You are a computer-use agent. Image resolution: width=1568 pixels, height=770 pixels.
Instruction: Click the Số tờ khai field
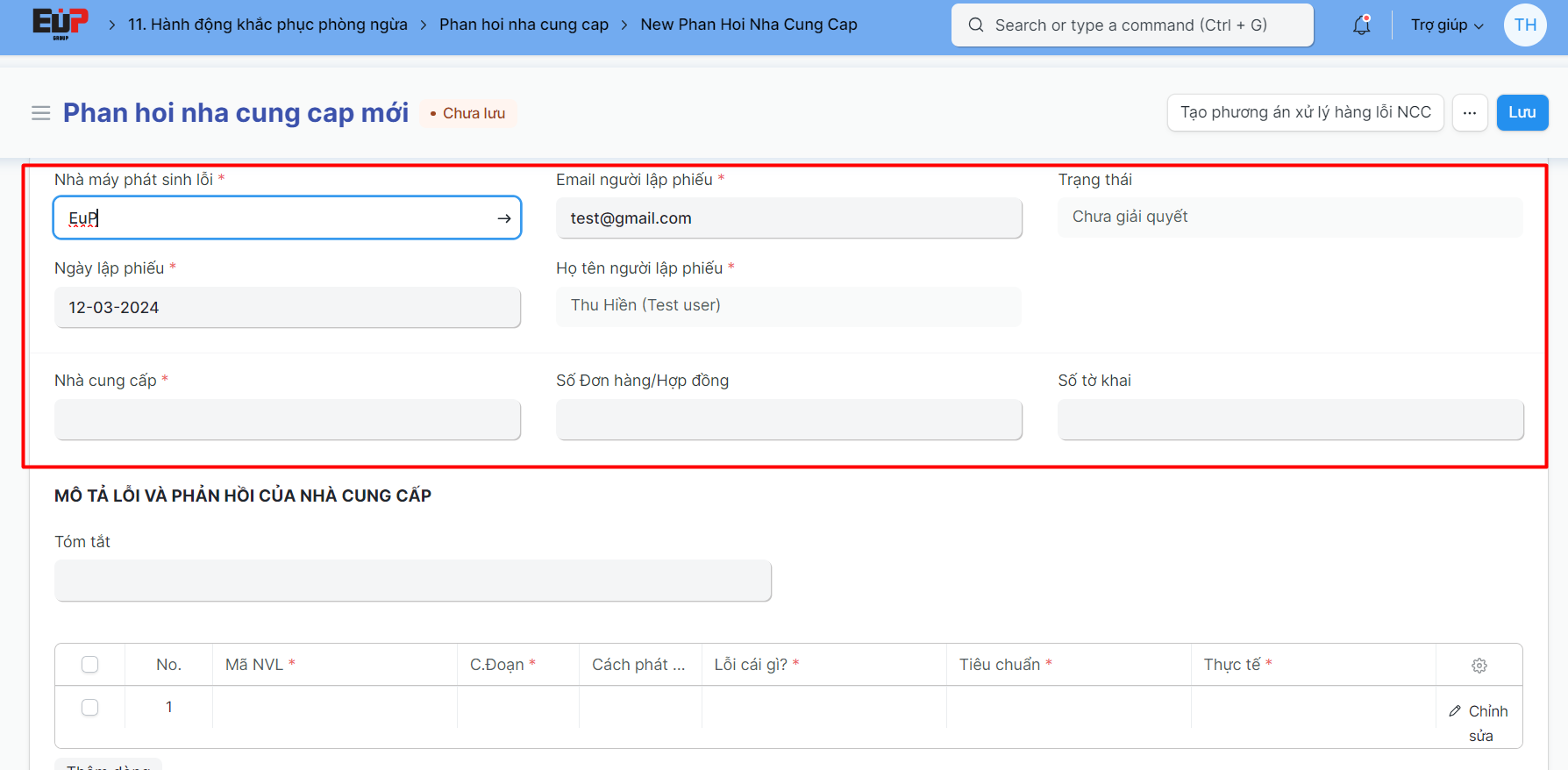(x=1290, y=420)
